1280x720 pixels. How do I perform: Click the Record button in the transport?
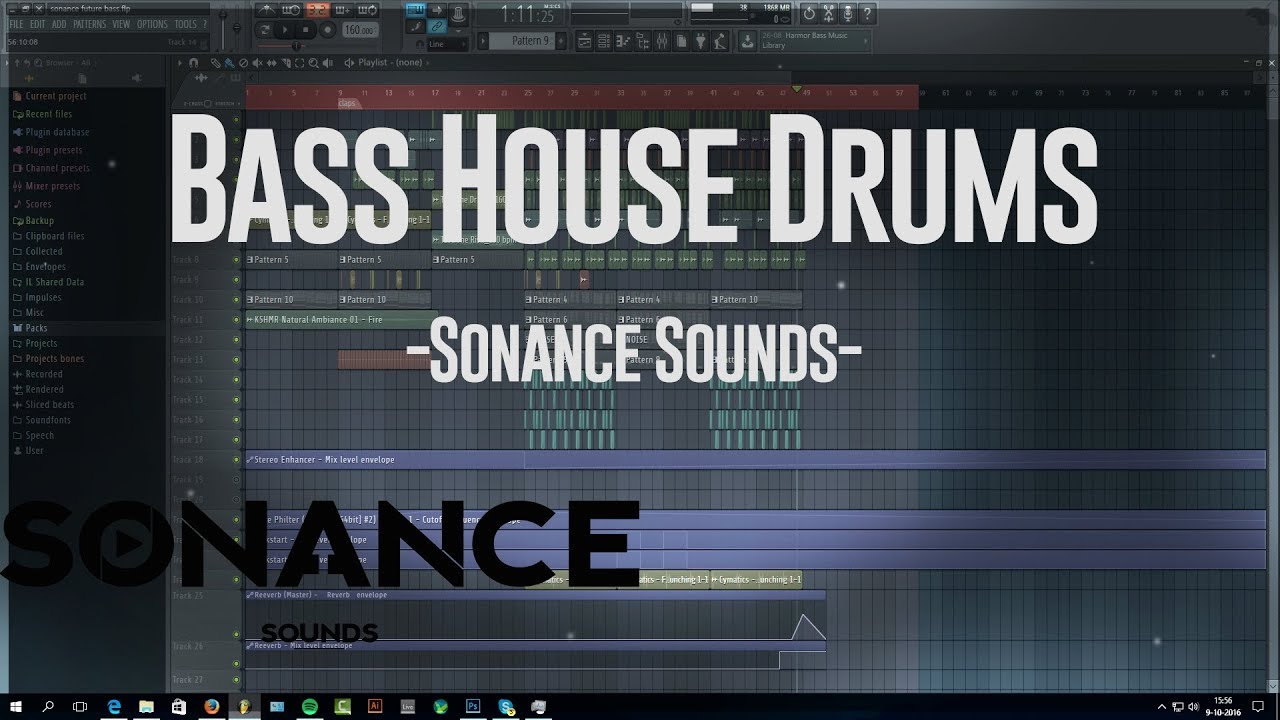pos(327,30)
